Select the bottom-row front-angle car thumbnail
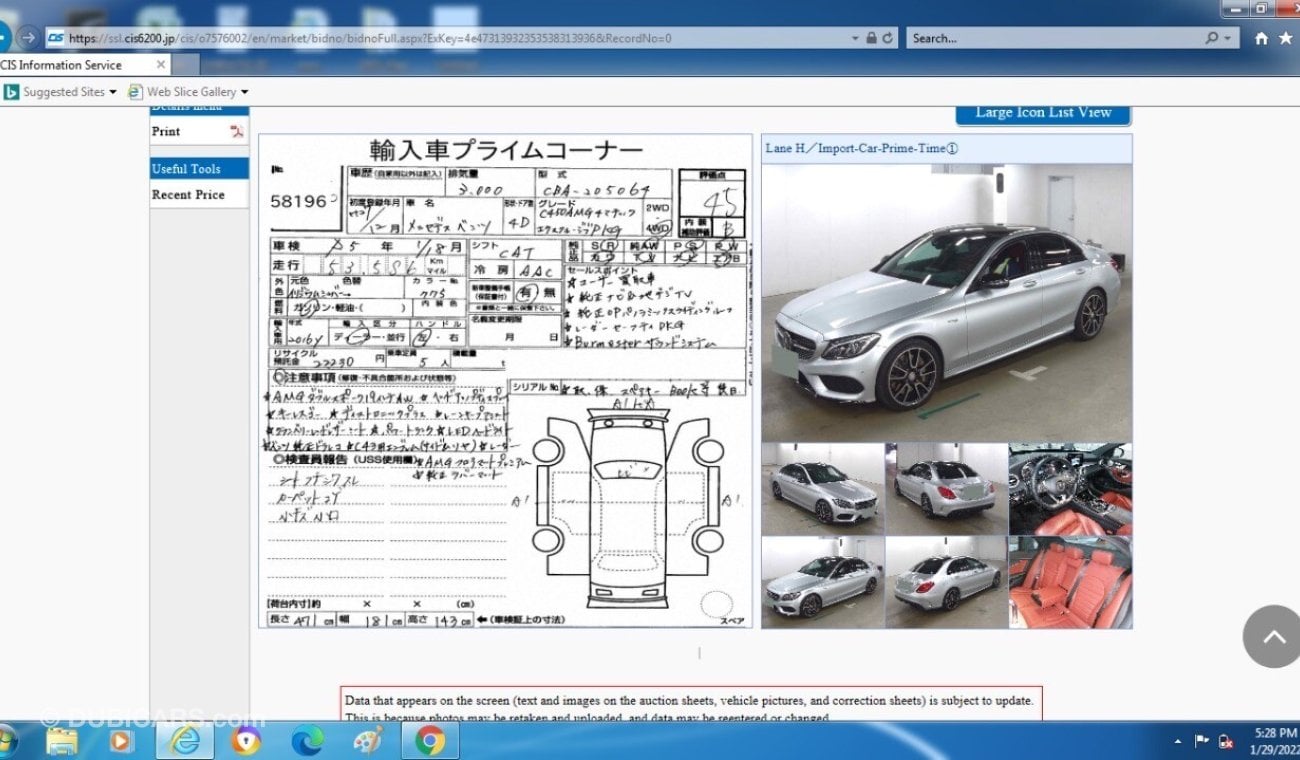 coord(823,582)
